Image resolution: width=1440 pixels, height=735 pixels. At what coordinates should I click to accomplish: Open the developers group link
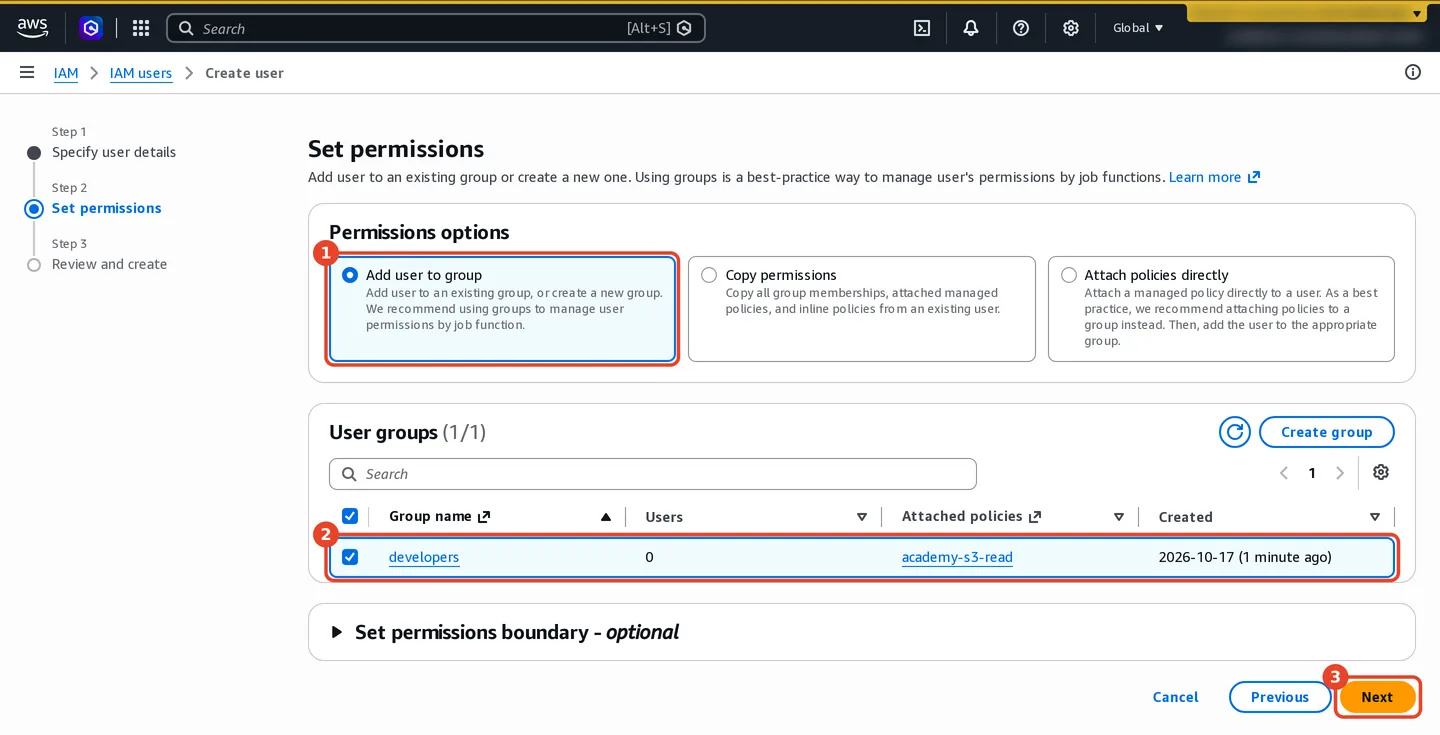pyautogui.click(x=424, y=557)
